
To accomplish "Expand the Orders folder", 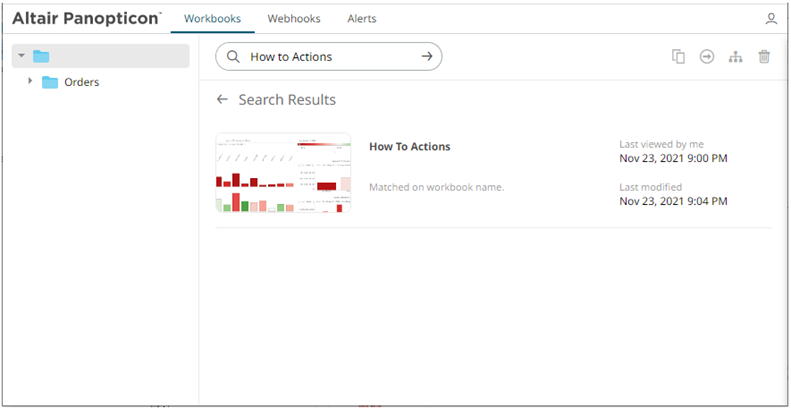I will pyautogui.click(x=30, y=82).
